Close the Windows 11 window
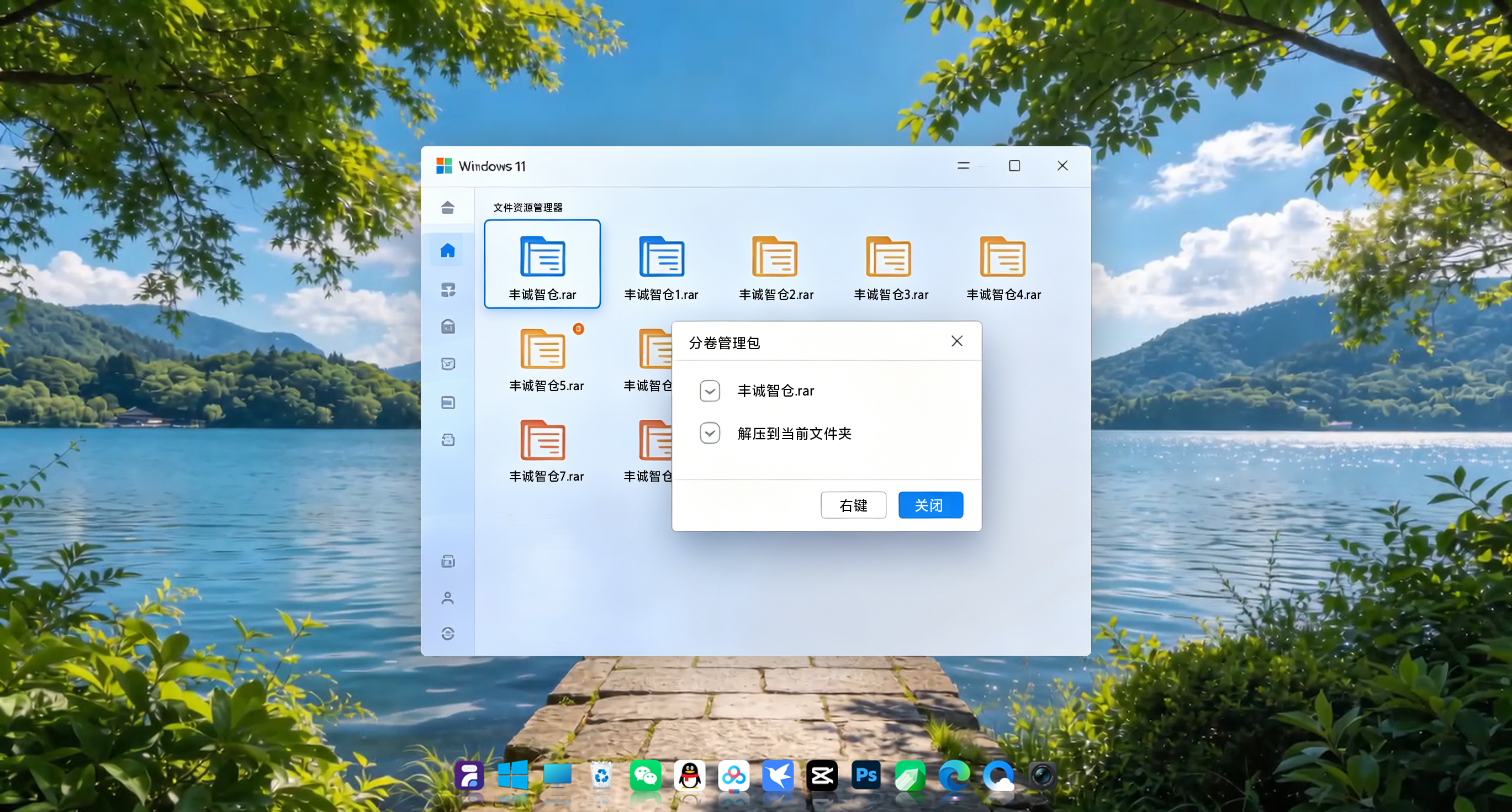Image resolution: width=1512 pixels, height=812 pixels. point(1062,166)
